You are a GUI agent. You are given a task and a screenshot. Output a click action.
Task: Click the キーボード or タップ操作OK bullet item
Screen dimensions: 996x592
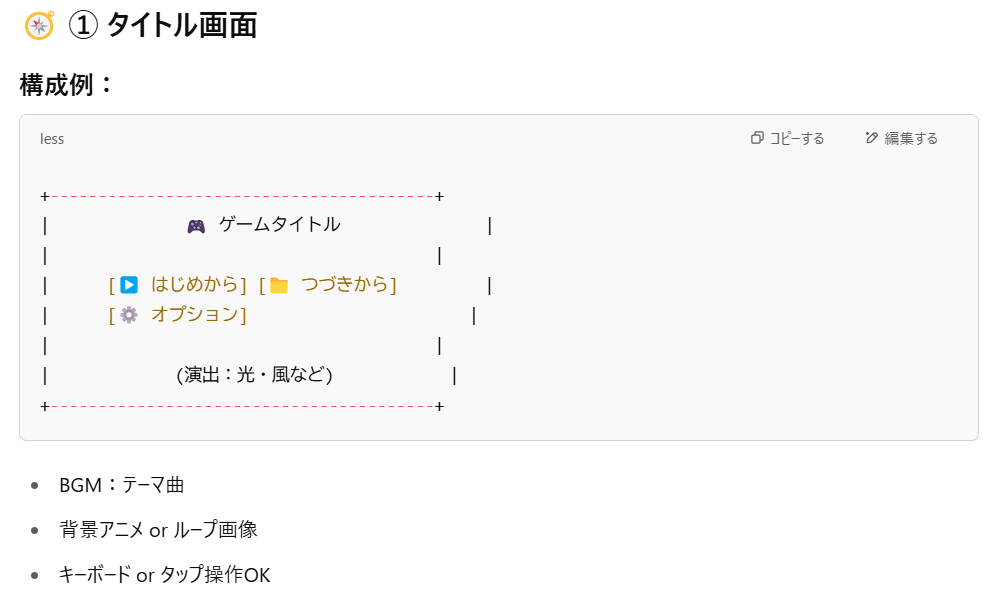pos(164,575)
